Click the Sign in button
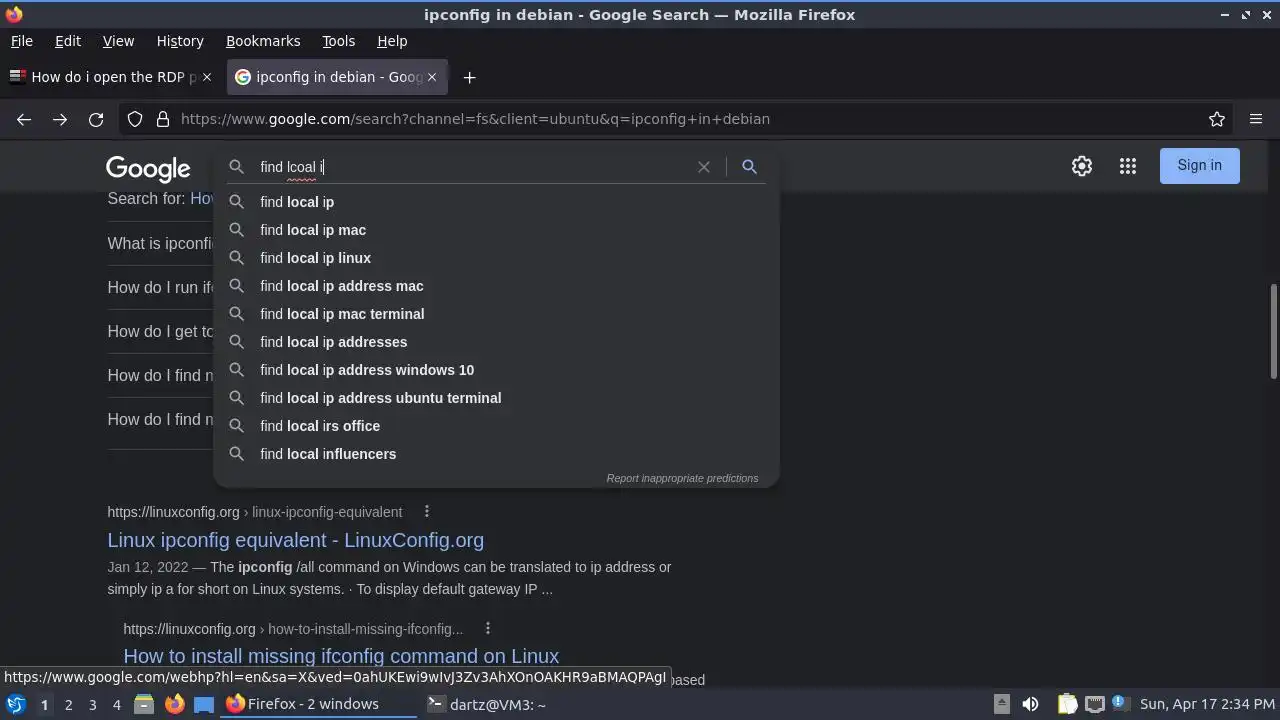 point(1199,165)
